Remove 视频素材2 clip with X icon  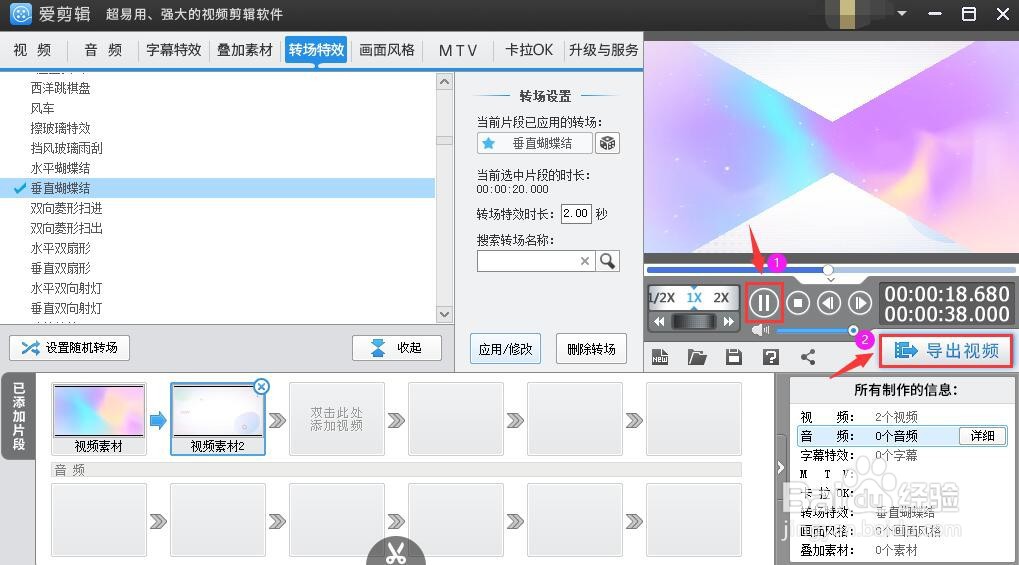click(x=261, y=386)
